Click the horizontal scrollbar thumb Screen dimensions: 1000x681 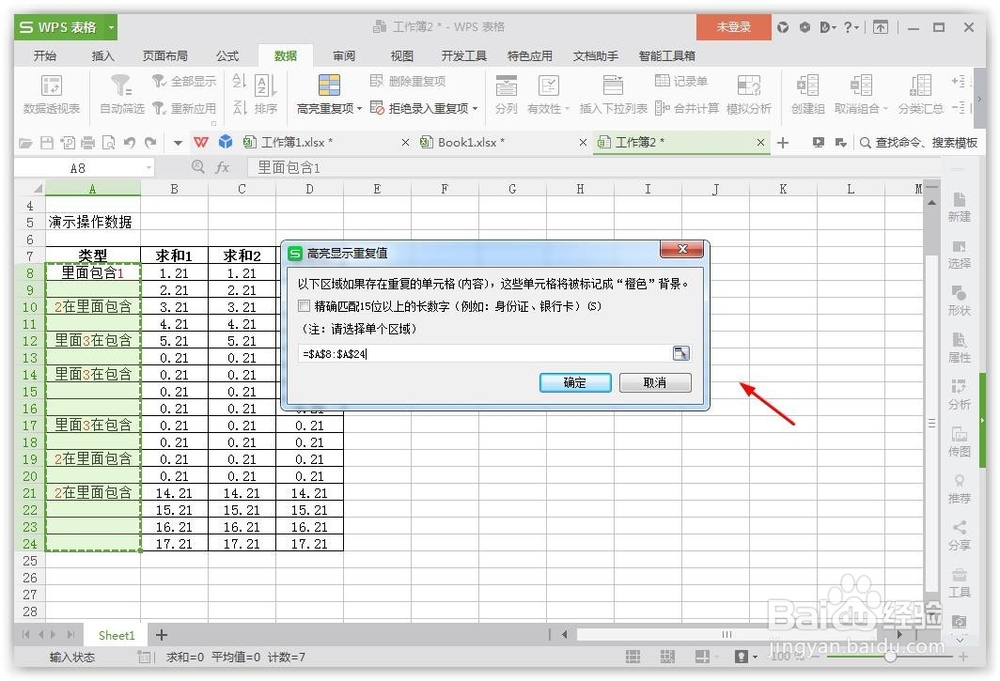pos(727,634)
